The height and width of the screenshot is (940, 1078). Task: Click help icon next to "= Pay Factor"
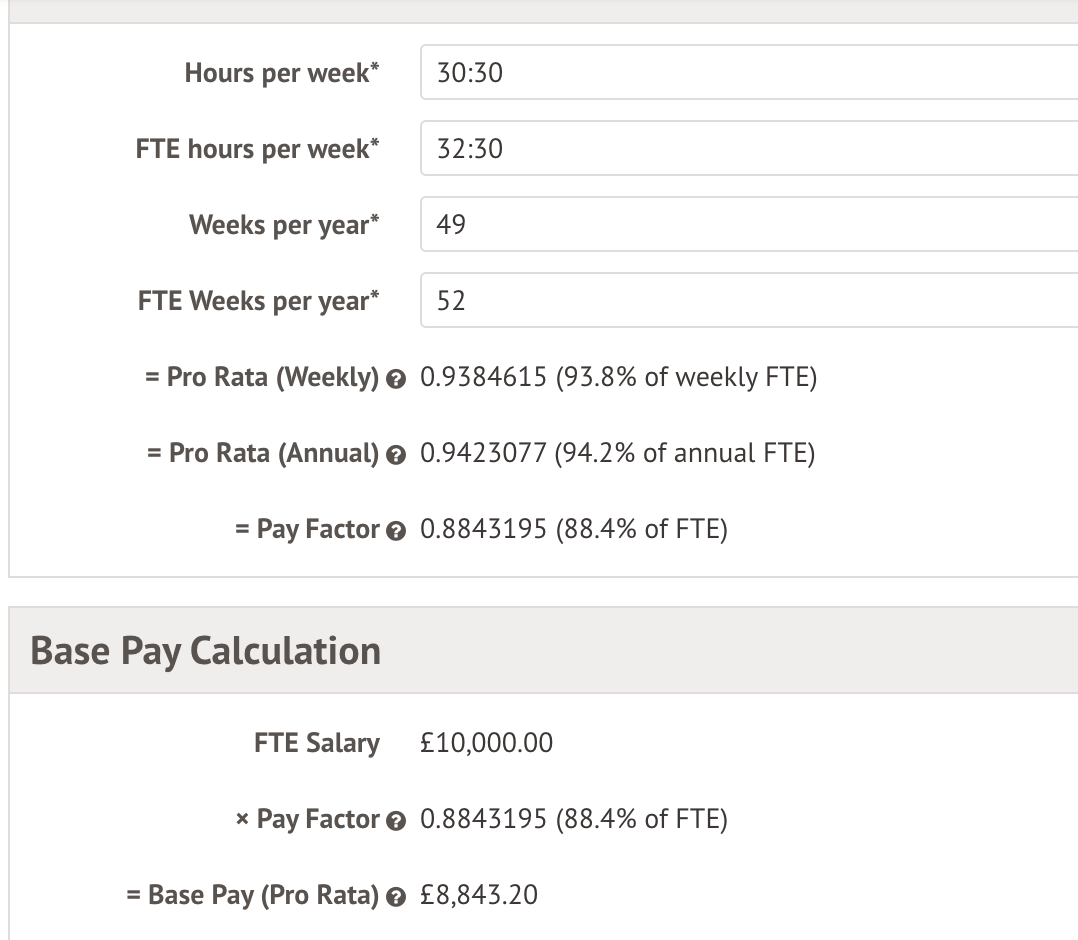tap(395, 531)
